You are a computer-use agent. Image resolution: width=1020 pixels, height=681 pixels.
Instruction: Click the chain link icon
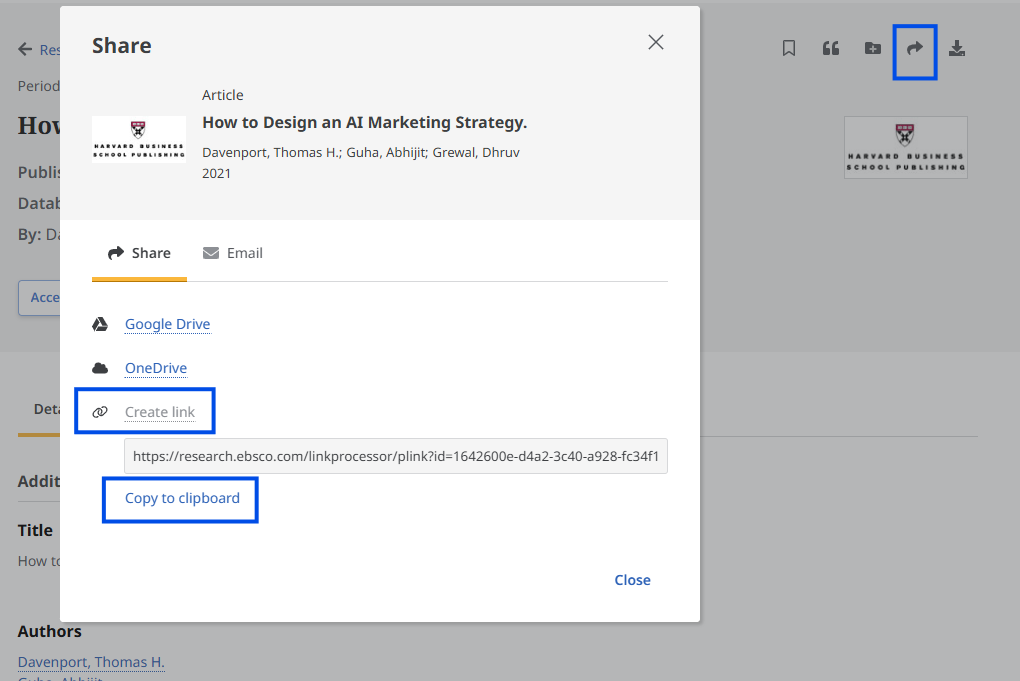(x=100, y=412)
